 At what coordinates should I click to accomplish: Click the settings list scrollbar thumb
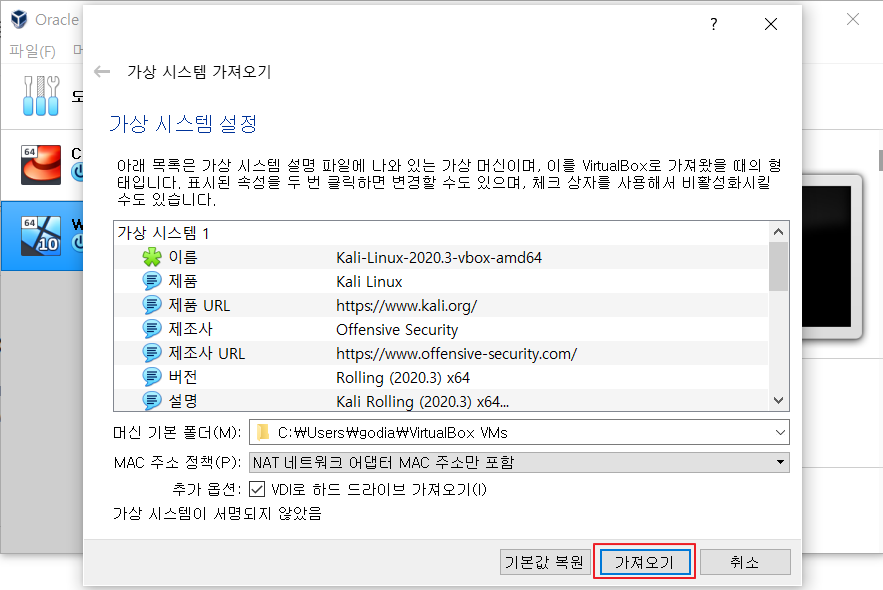coord(778,266)
